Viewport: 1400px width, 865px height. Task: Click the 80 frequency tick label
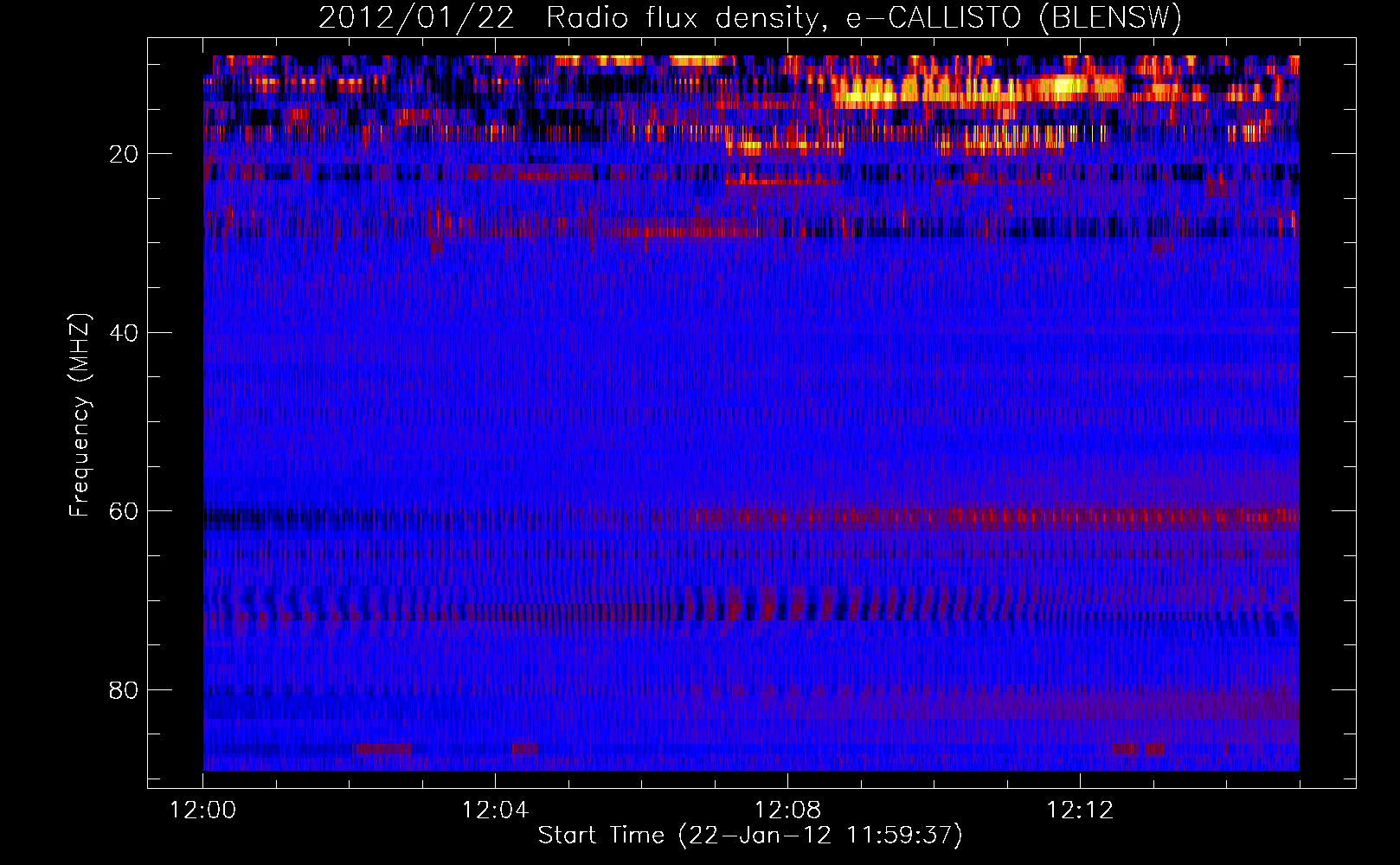click(x=124, y=690)
